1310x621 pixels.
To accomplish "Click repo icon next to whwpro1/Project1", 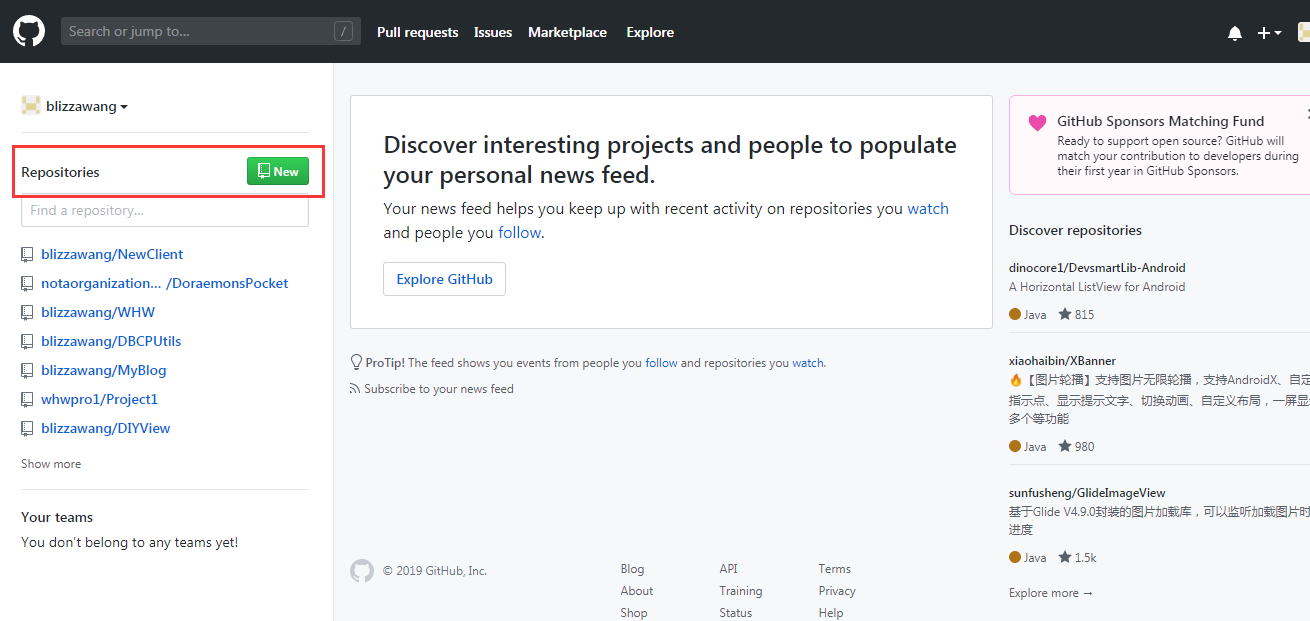I will (28, 400).
